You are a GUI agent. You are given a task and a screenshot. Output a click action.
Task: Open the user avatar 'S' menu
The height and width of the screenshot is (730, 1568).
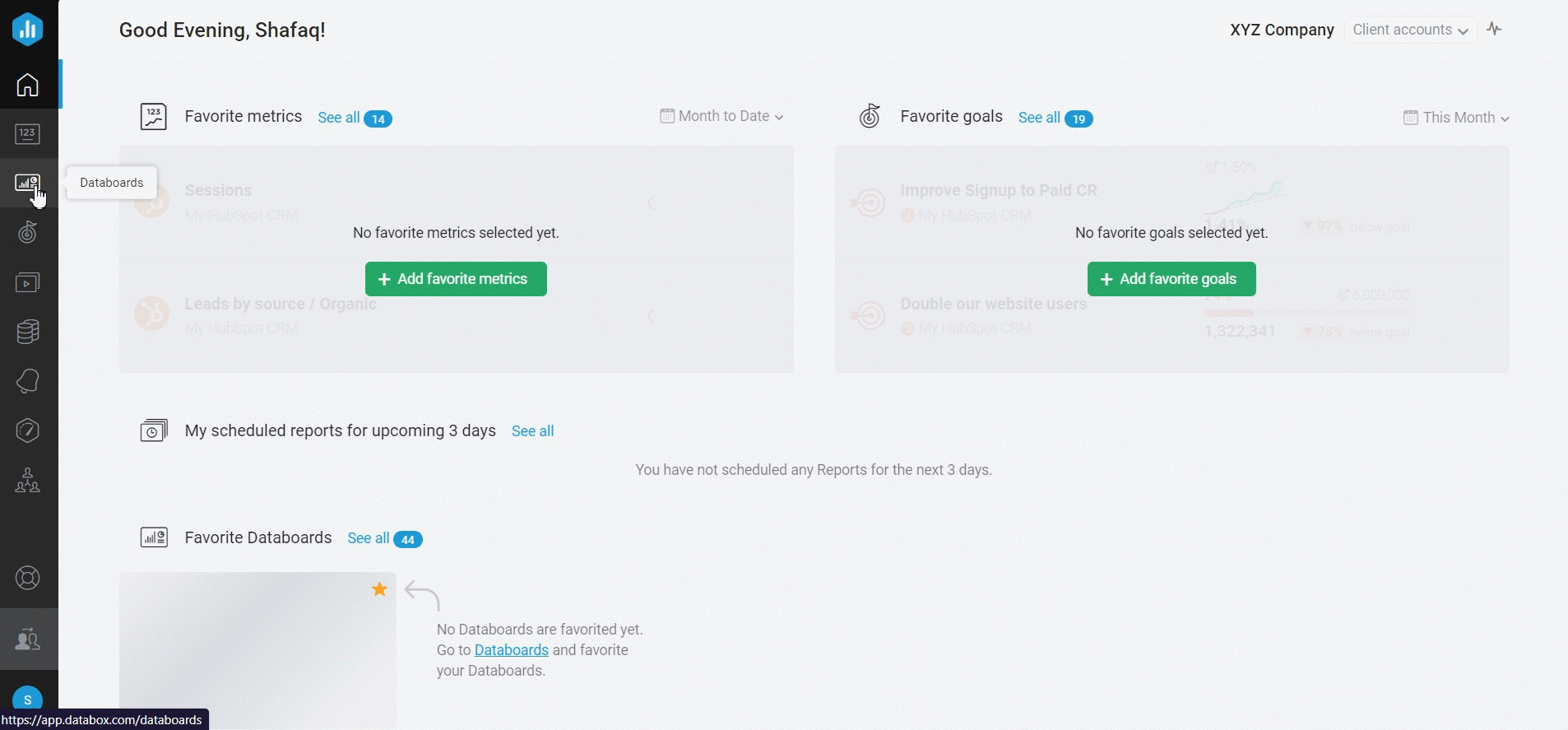[x=28, y=700]
